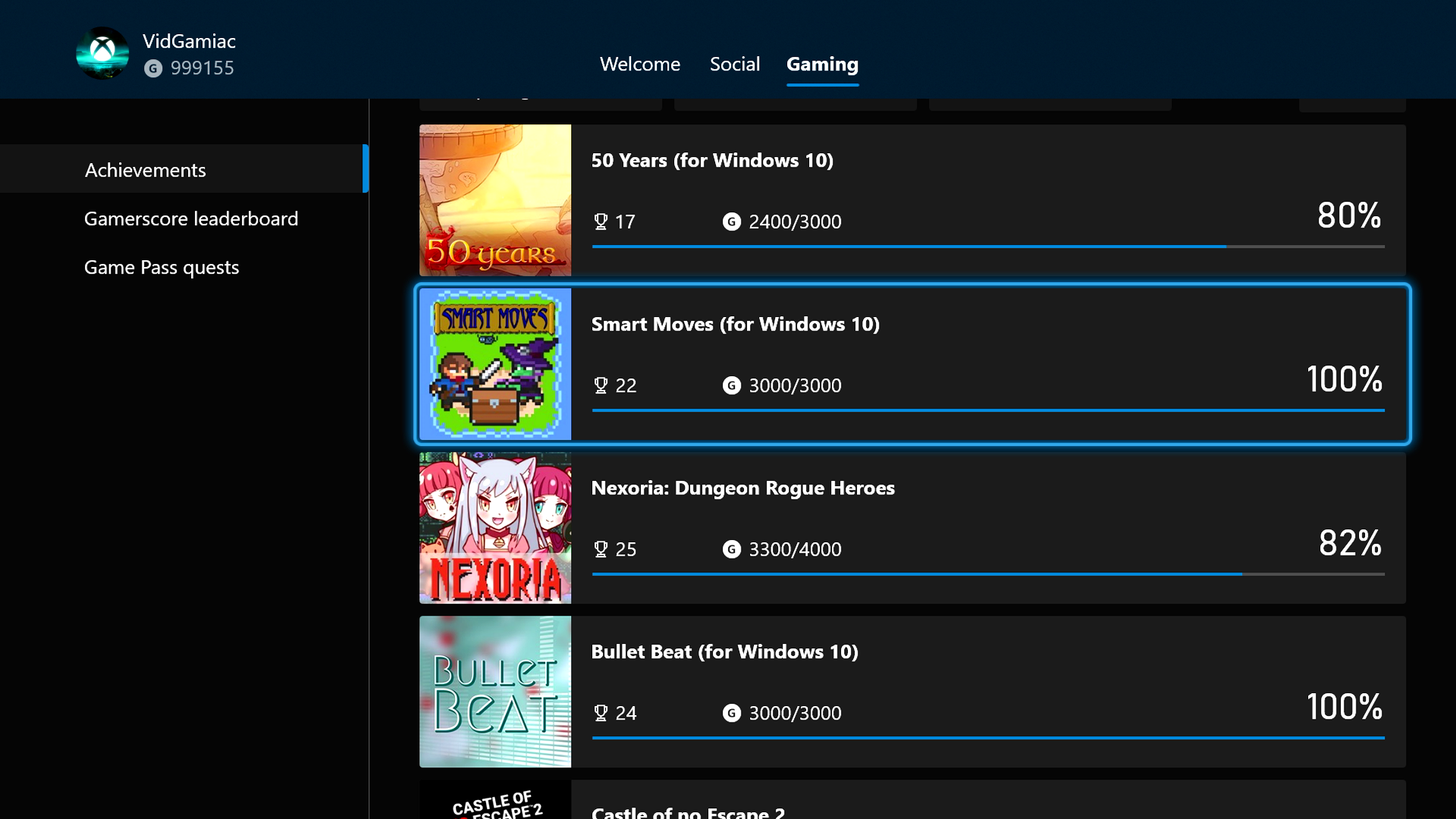Select the Gaming tab
This screenshot has height=819, width=1456.
[x=822, y=64]
